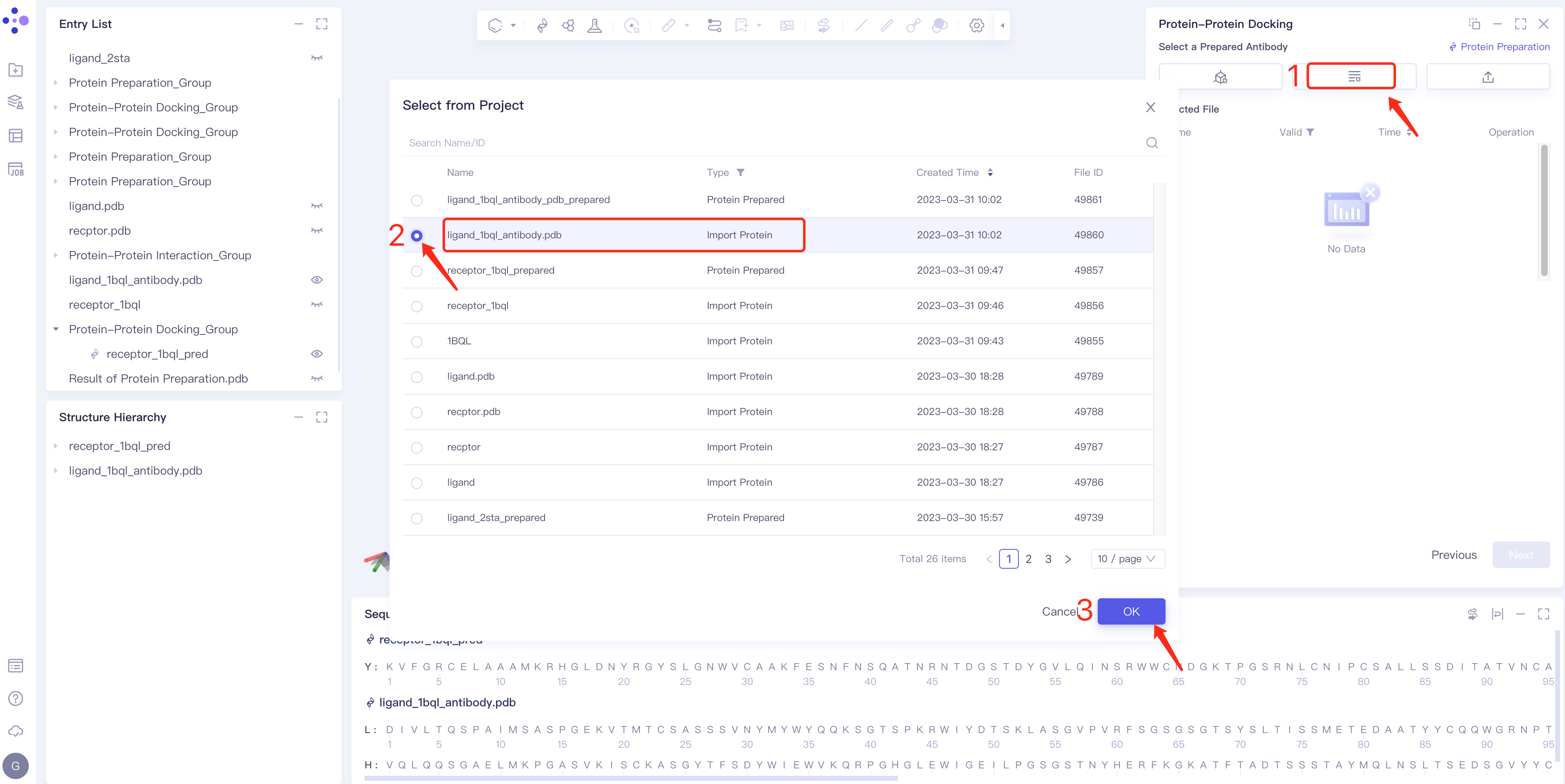Select the ball-and-stick representation icon
Screen dimensions: 1565x784
point(912,25)
